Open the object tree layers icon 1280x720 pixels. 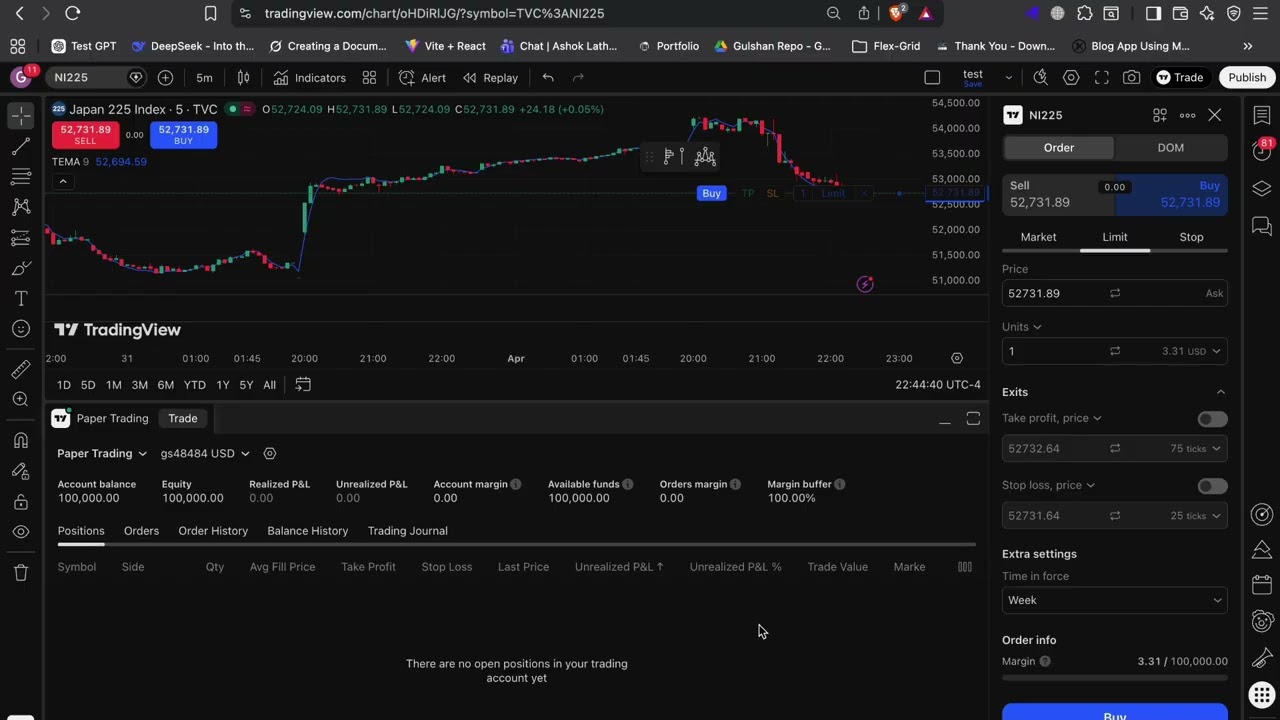1262,189
